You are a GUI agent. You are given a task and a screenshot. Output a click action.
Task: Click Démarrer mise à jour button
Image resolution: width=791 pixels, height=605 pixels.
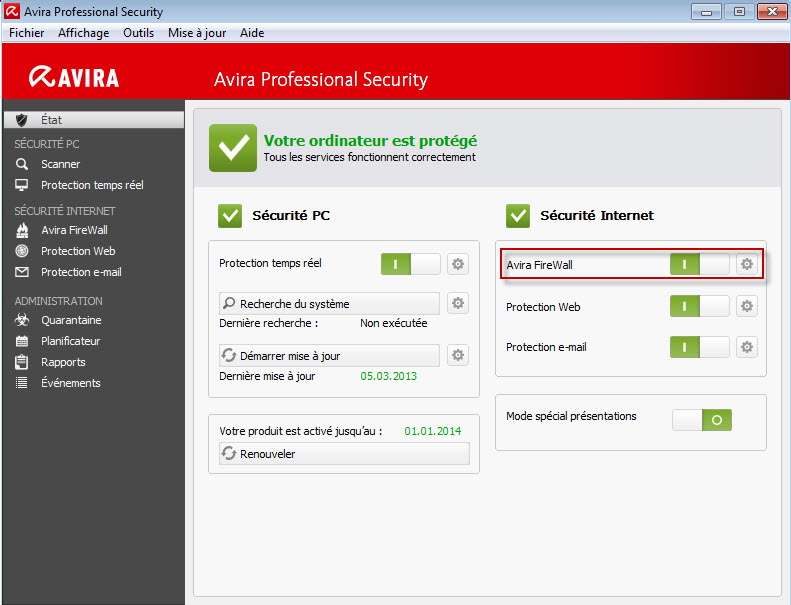click(x=329, y=356)
